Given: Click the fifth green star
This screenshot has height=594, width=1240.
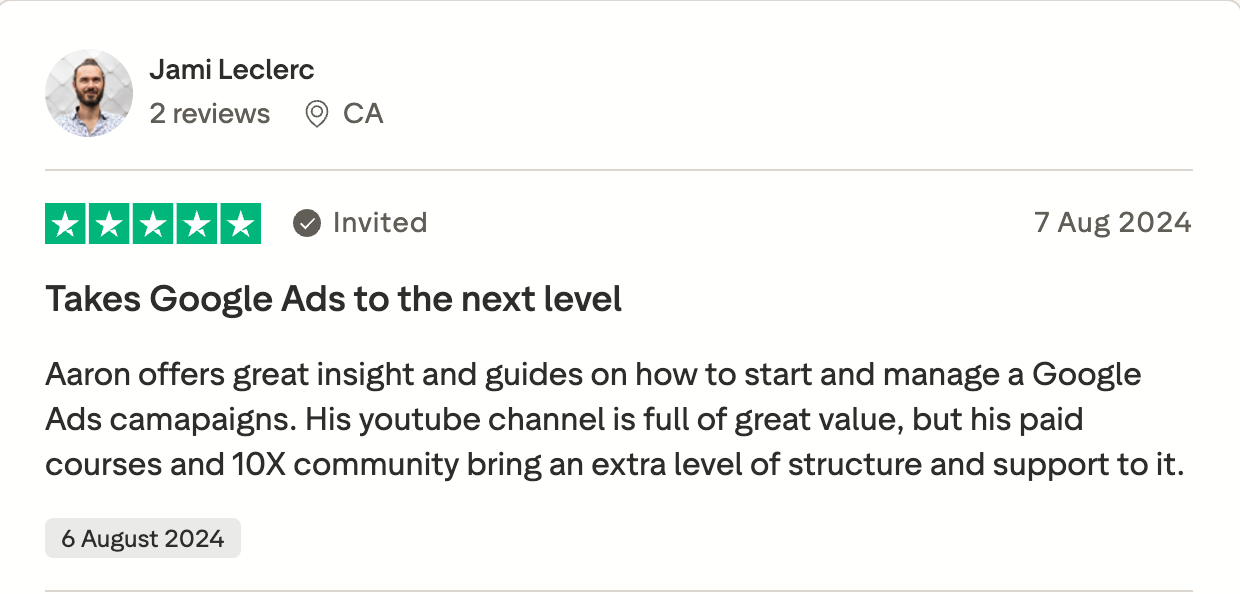Looking at the screenshot, I should tap(240, 223).
